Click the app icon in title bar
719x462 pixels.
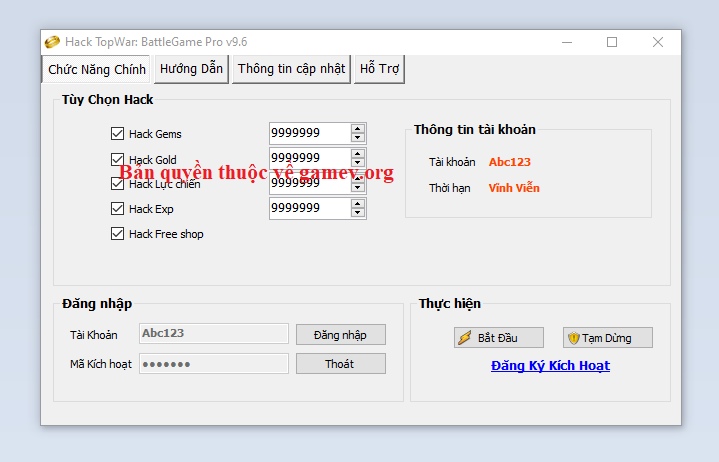coord(52,42)
